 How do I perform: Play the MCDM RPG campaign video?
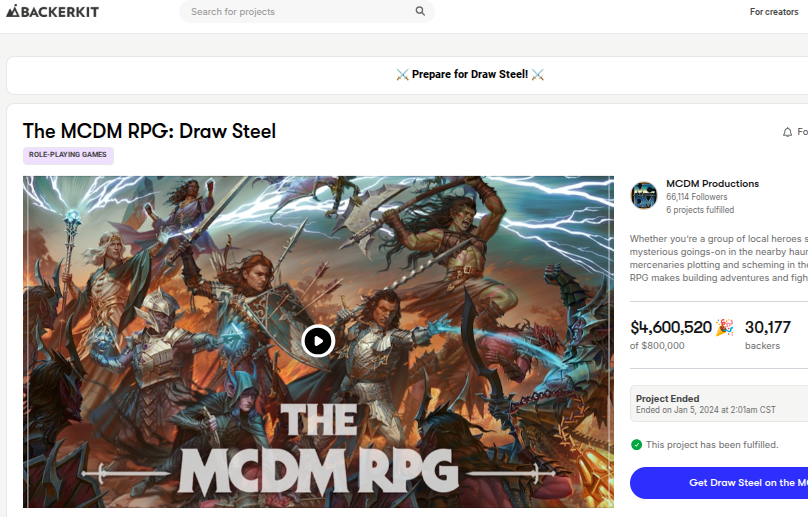tap(318, 341)
